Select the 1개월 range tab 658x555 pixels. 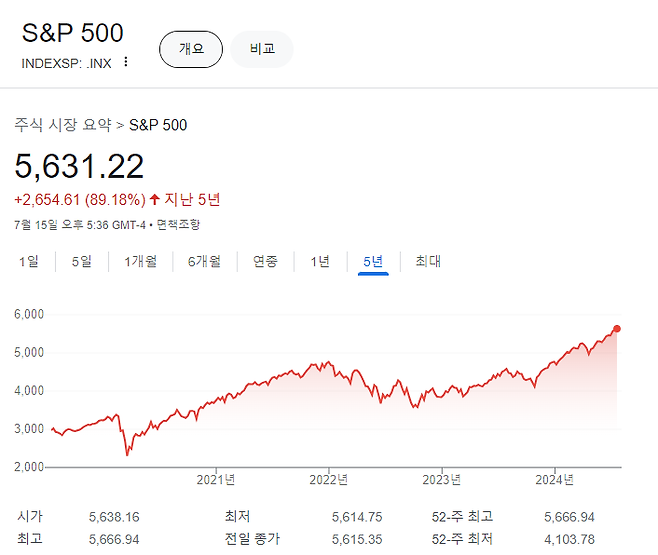pyautogui.click(x=141, y=261)
